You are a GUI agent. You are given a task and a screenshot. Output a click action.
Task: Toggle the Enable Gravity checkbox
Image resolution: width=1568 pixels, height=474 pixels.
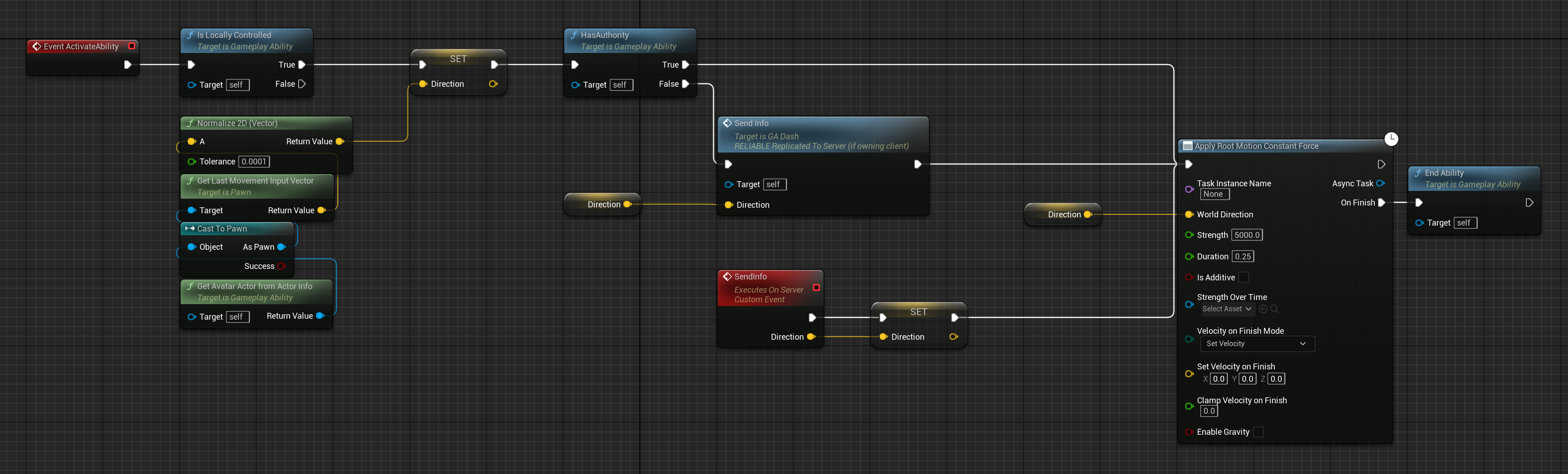1258,432
